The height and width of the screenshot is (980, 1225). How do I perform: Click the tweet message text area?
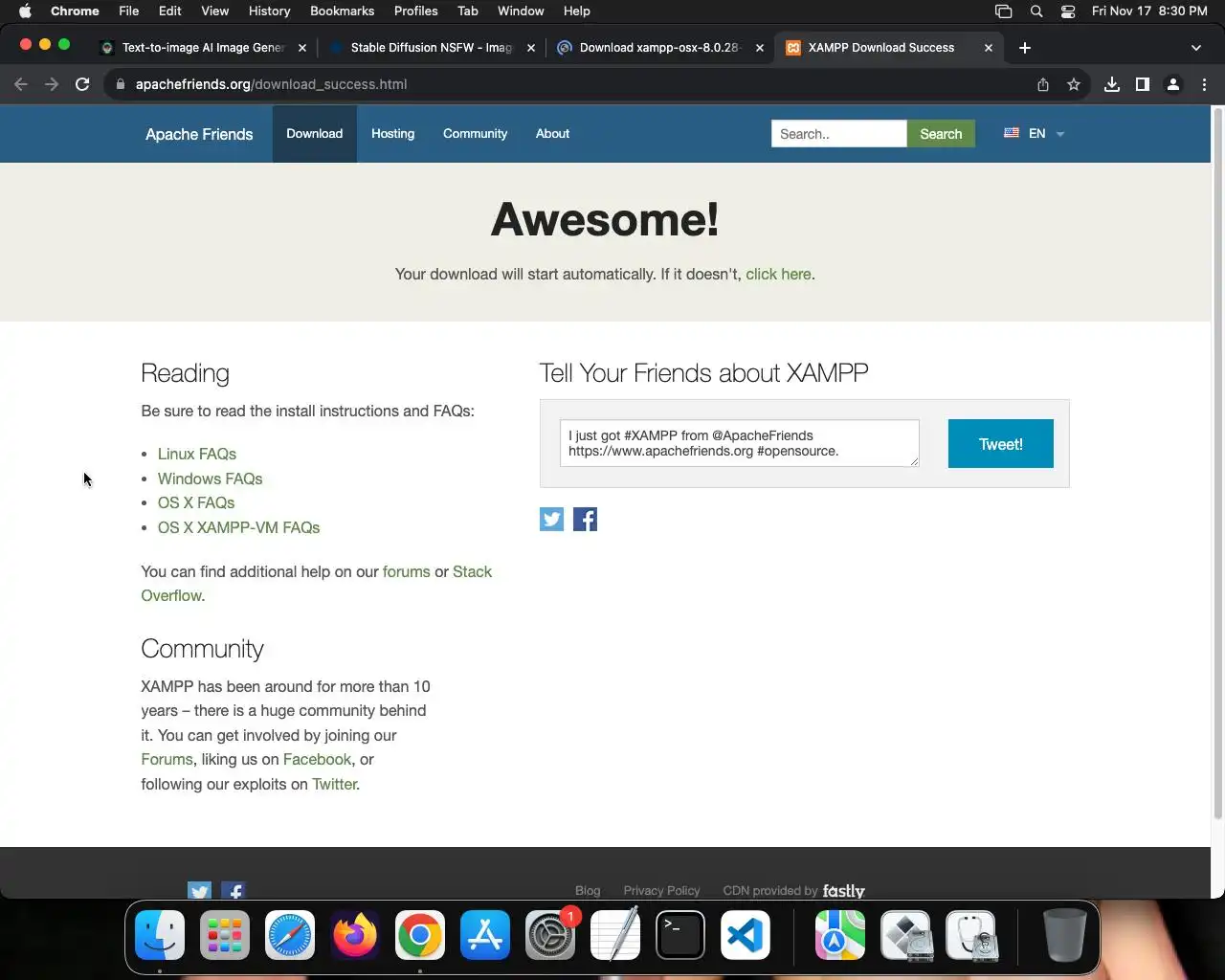[739, 443]
